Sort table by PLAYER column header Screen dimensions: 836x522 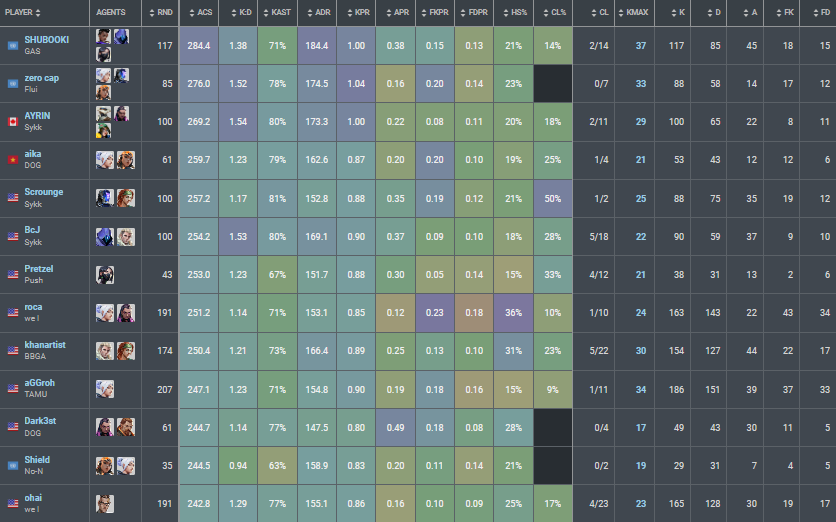[44, 12]
